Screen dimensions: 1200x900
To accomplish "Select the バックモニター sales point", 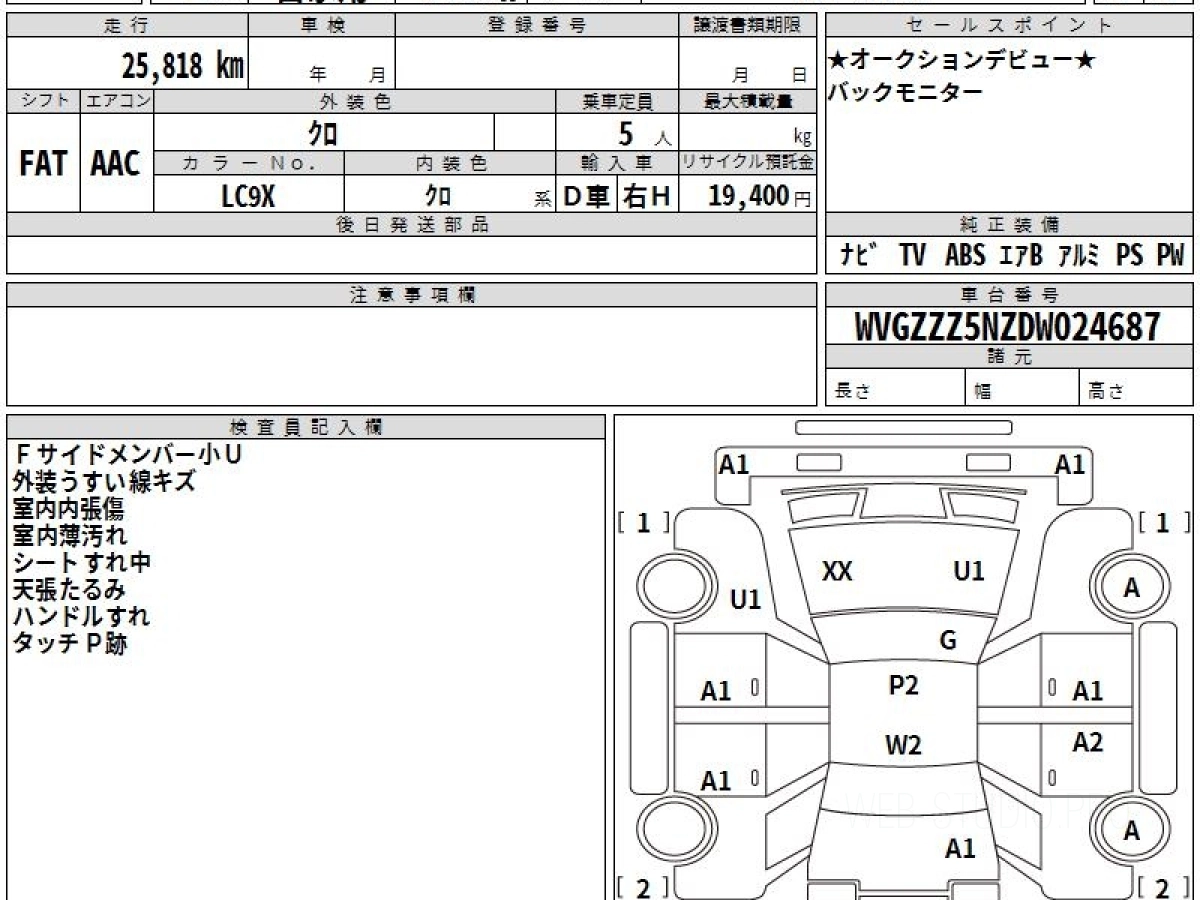I will click(x=905, y=92).
